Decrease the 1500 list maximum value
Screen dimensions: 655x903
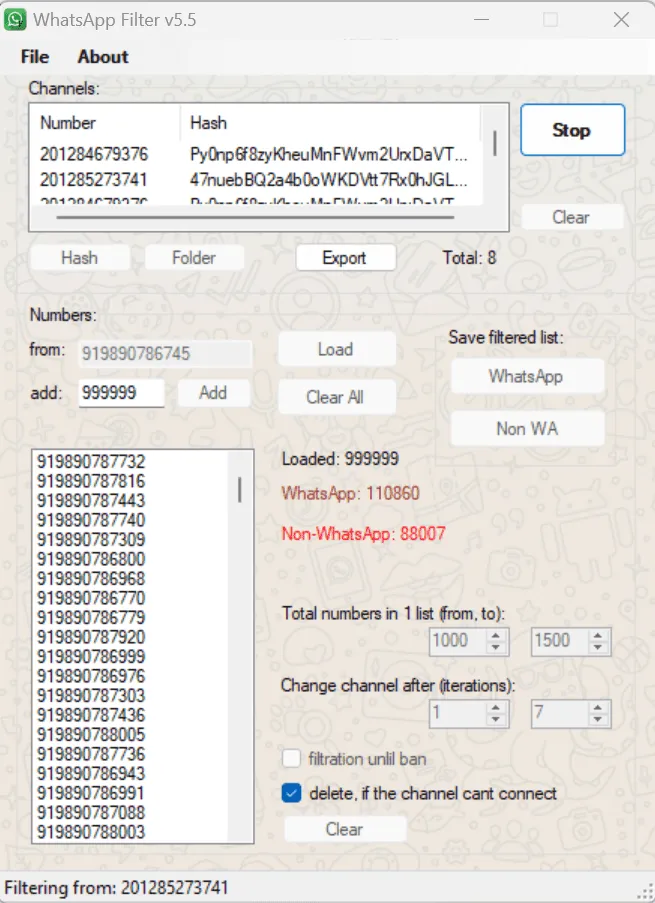click(598, 647)
